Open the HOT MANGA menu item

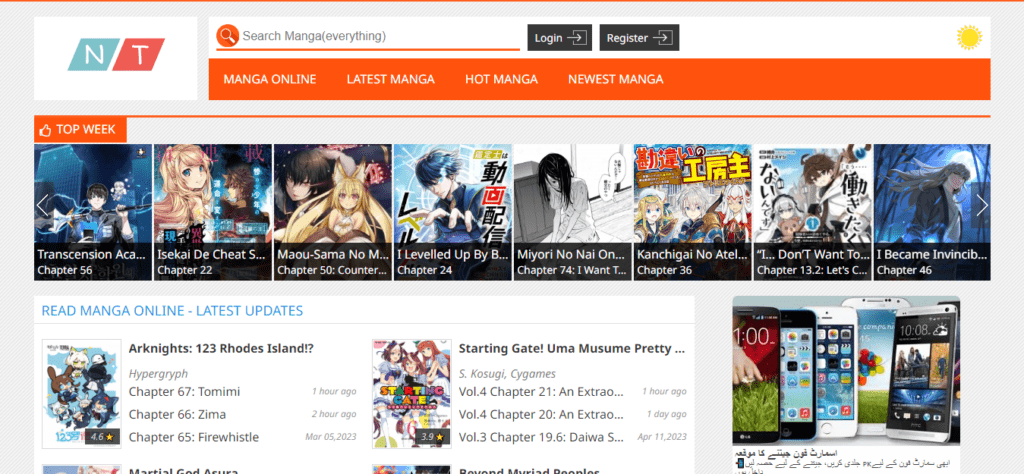coord(502,80)
